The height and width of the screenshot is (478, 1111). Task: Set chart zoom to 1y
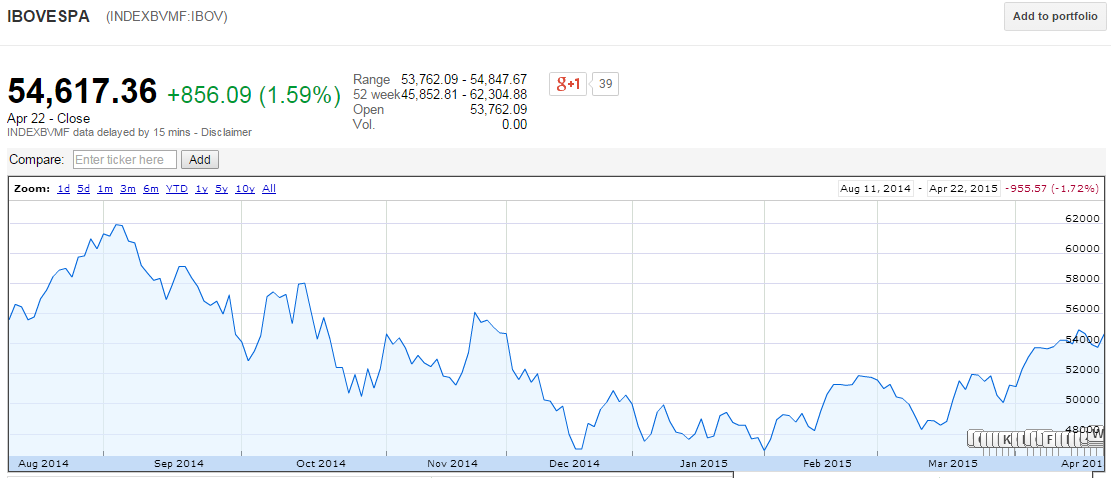click(x=201, y=189)
